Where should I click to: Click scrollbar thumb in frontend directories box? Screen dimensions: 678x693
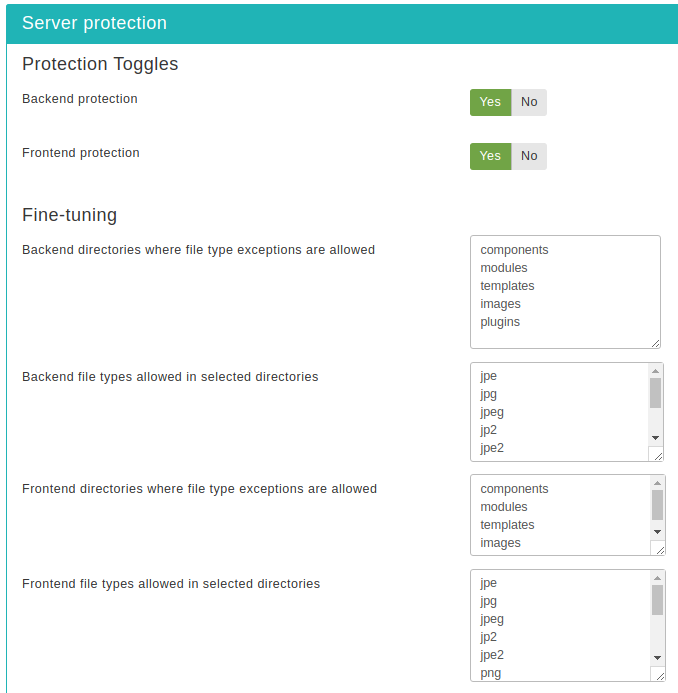pos(657,505)
